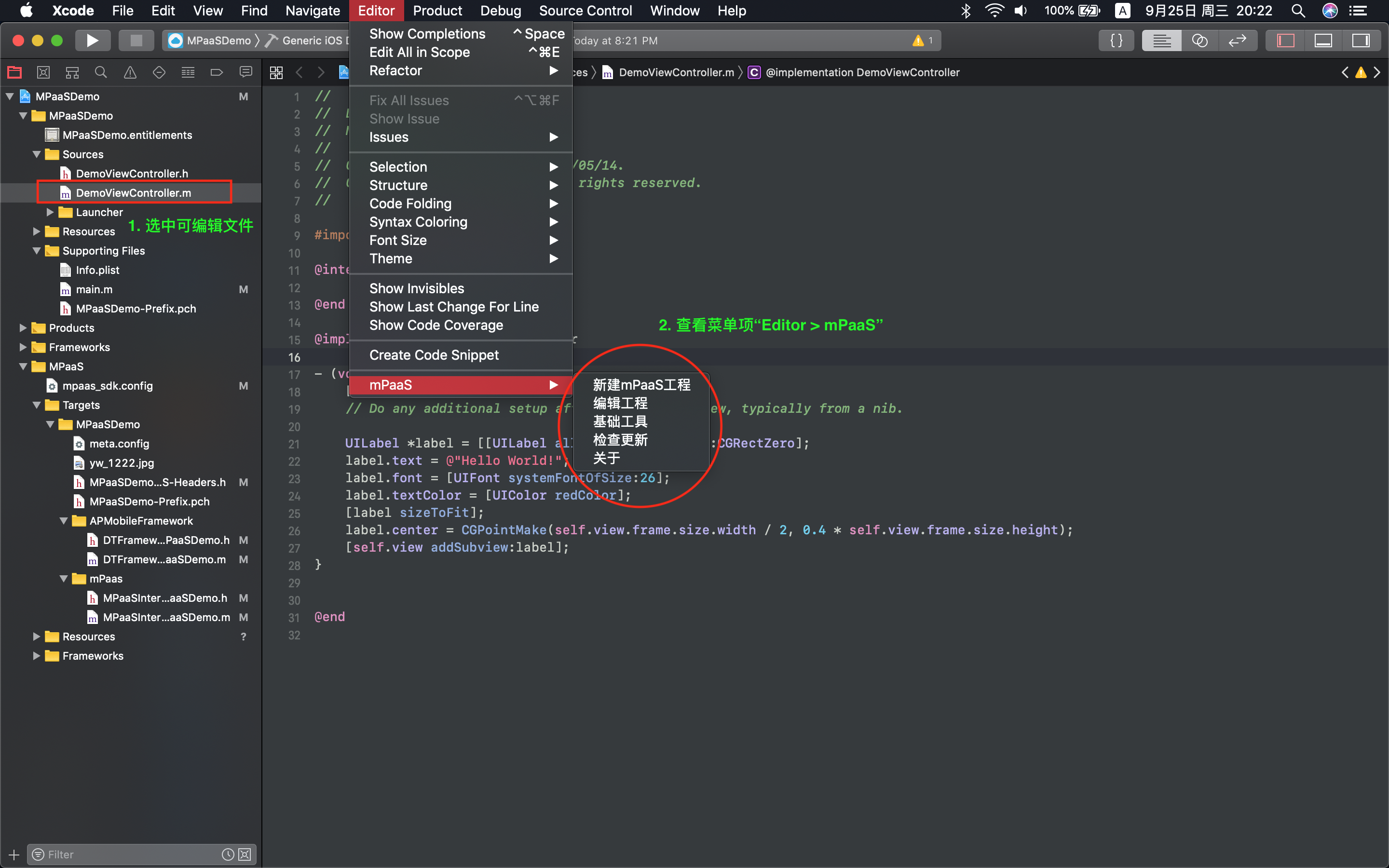Choose Show Invisibles
Screen dimensions: 1389x868
[461, 288]
